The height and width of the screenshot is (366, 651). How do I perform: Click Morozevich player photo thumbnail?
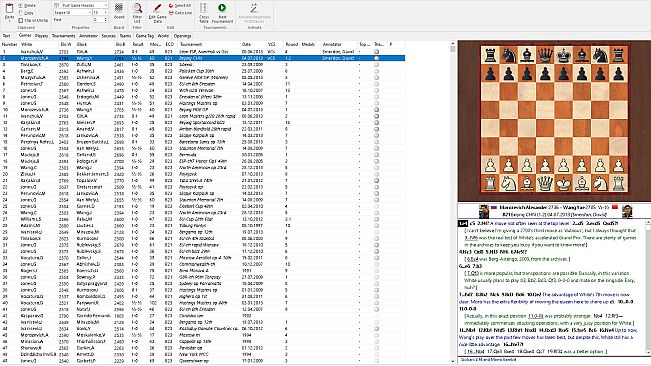(x=484, y=211)
